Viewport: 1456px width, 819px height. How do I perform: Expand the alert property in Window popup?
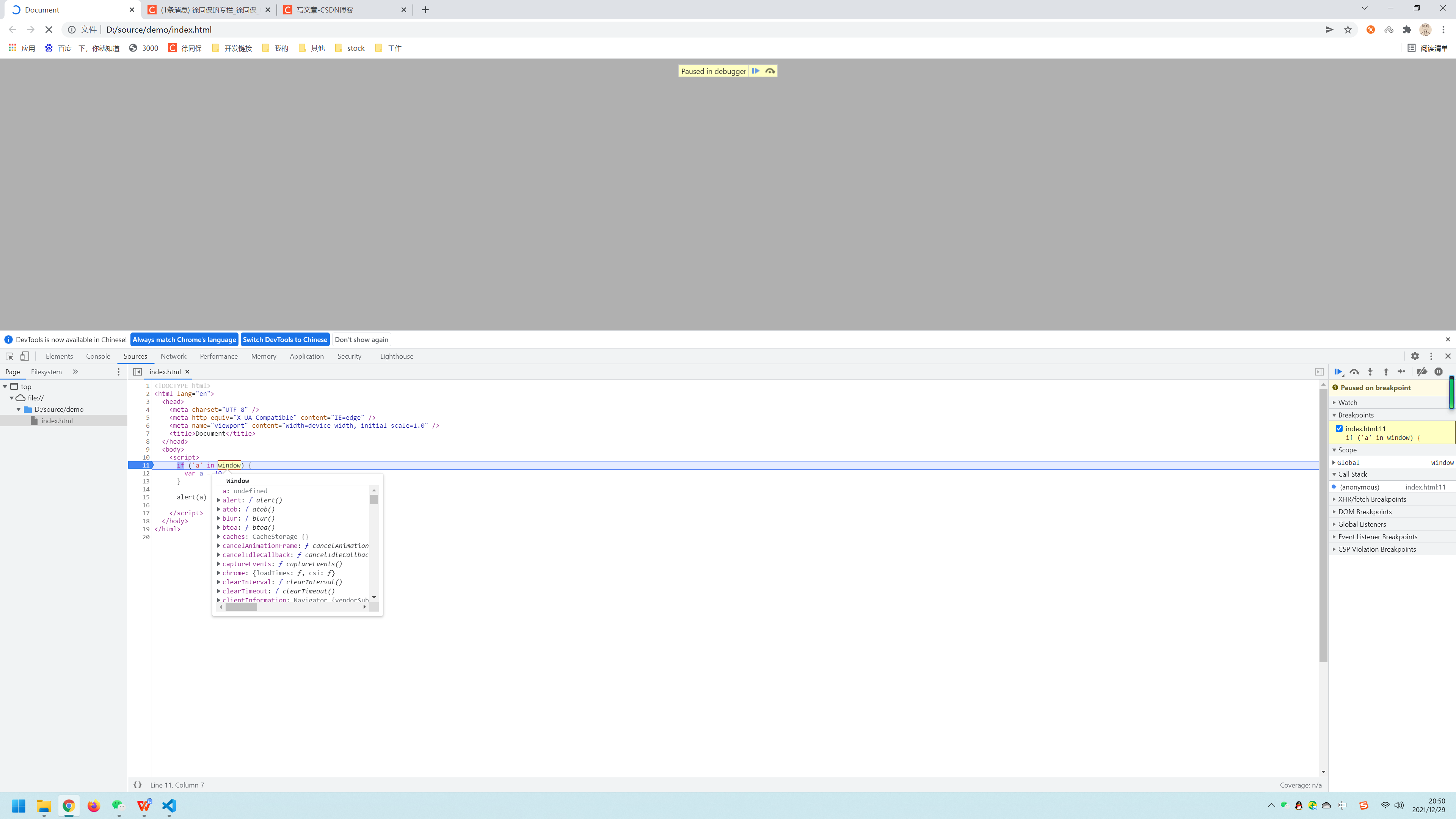[x=219, y=500]
